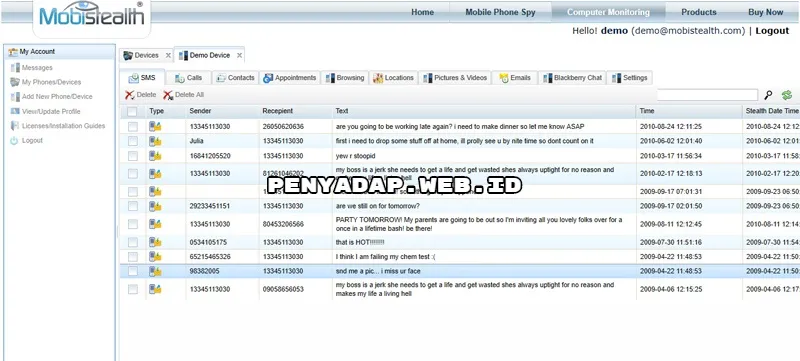800x361 pixels.
Task: Open Mobile Phone Spy page
Action: click(500, 12)
